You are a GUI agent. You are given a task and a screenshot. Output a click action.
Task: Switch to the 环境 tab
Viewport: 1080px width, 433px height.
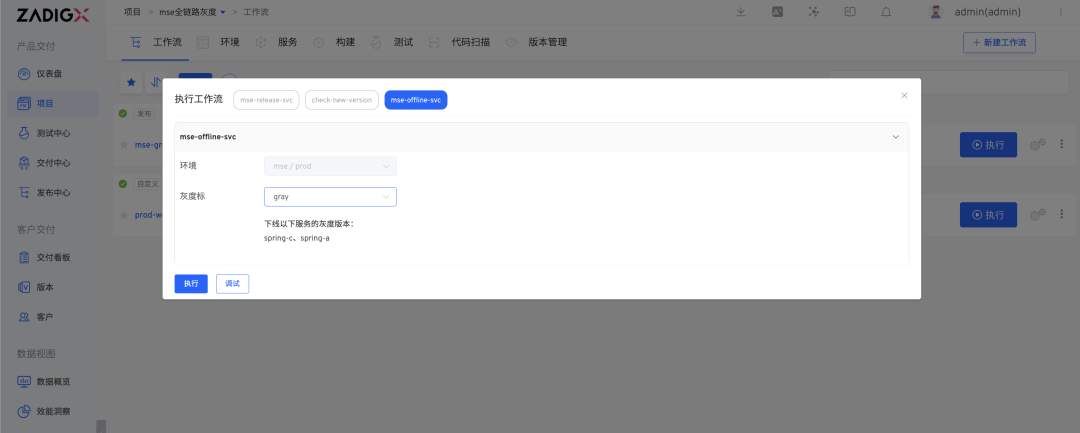(x=218, y=42)
